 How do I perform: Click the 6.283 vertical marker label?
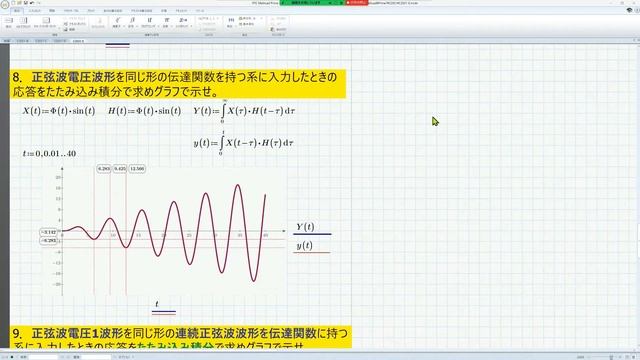coord(104,169)
